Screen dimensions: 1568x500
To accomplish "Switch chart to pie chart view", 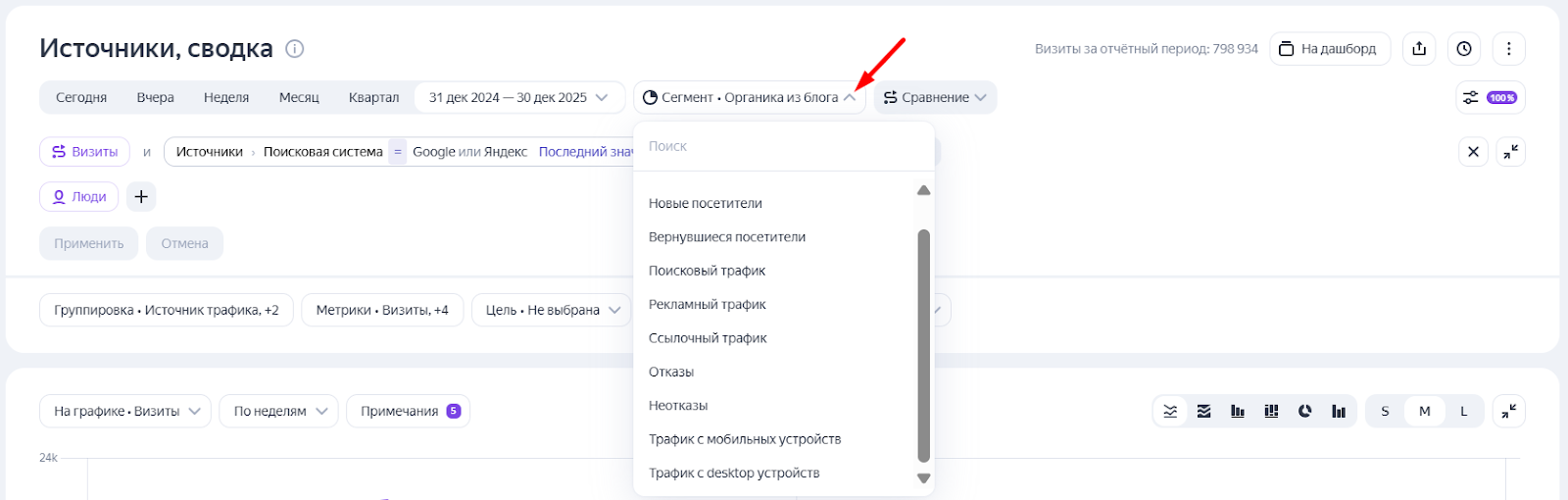I will coord(1304,411).
